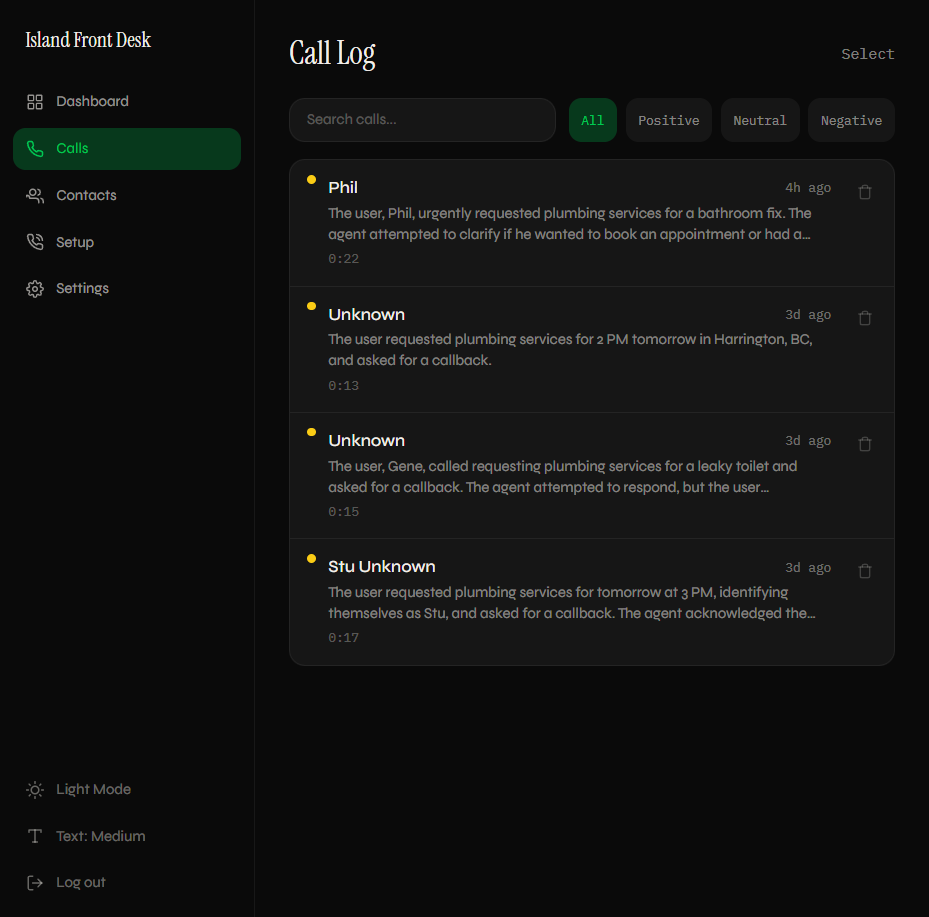Image resolution: width=929 pixels, height=917 pixels.
Task: Click the Contacts people icon
Action: 35,195
